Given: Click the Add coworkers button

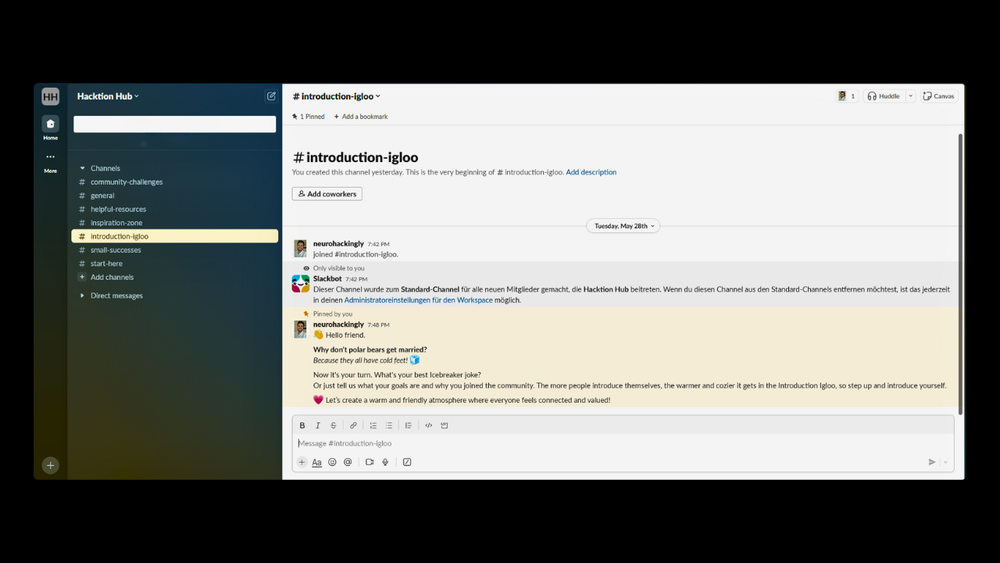Looking at the screenshot, I should (327, 194).
